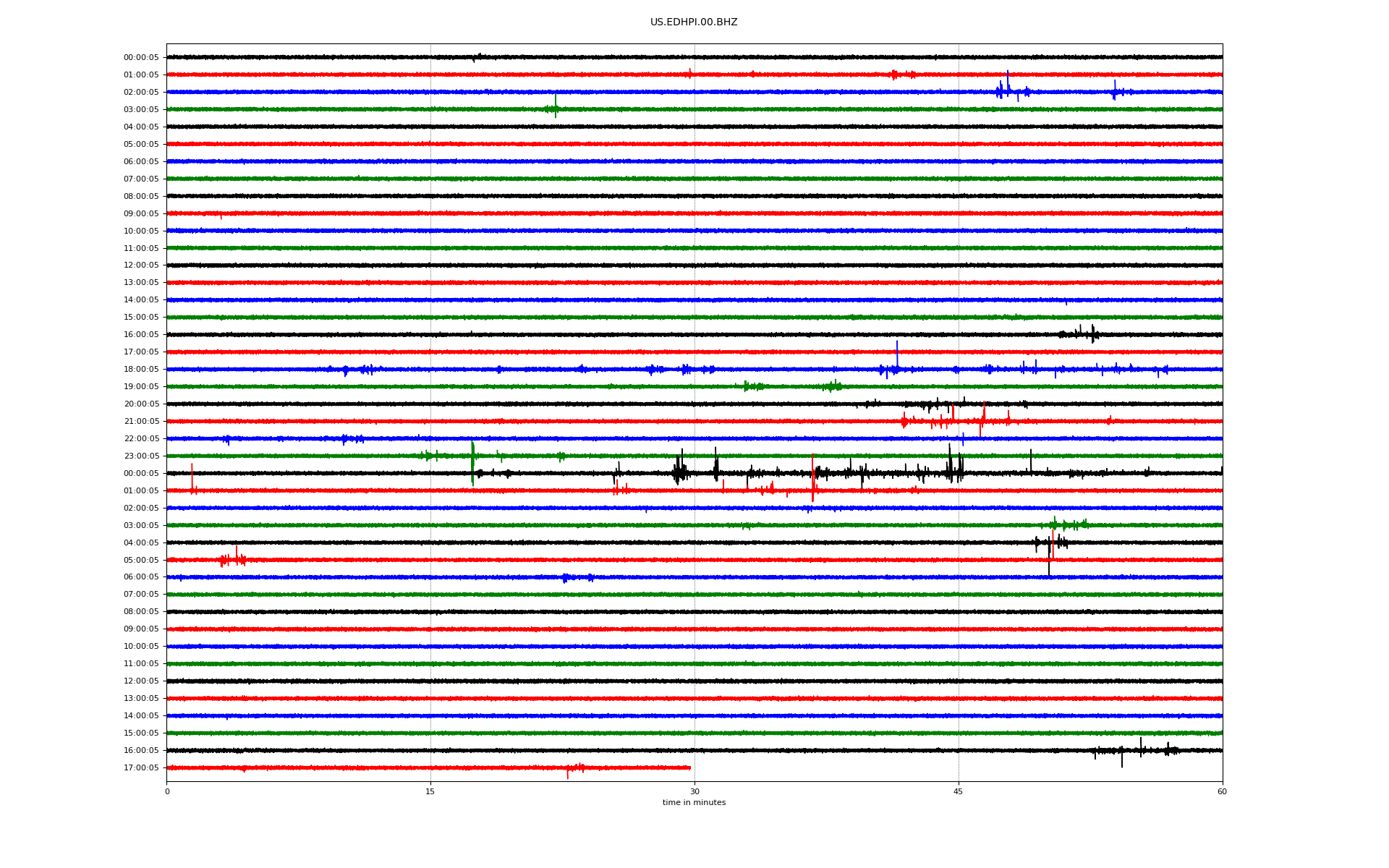
Task: Click the x-axis tick label 60
Action: point(1221,791)
